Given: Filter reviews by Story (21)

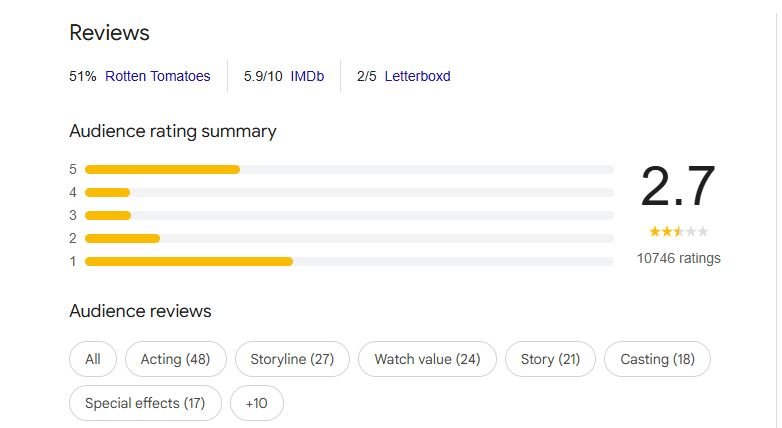Looking at the screenshot, I should (x=550, y=359).
